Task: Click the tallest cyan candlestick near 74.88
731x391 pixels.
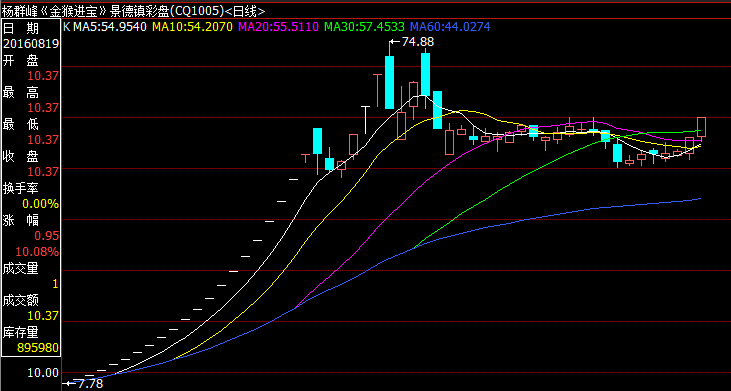Action: pos(389,82)
